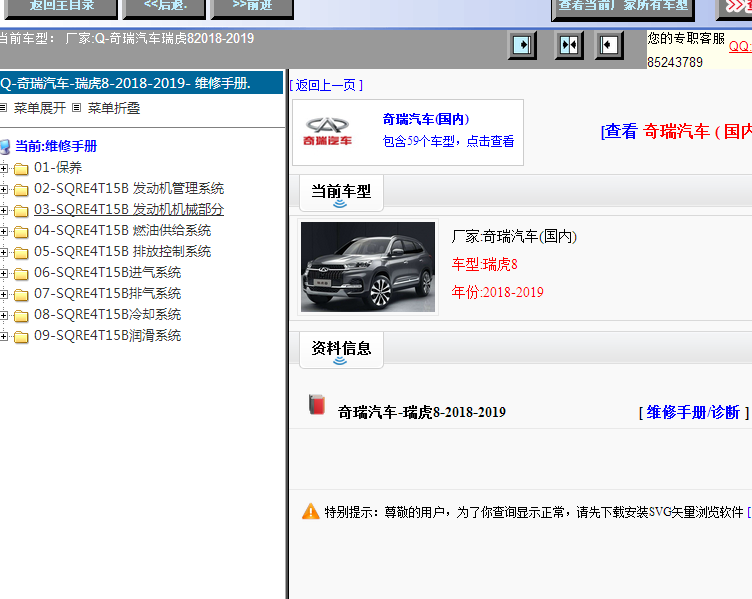Image resolution: width=752 pixels, height=599 pixels.
Task: Expand the 08-SQRE4T15B冷却系统 node
Action: 4,316
